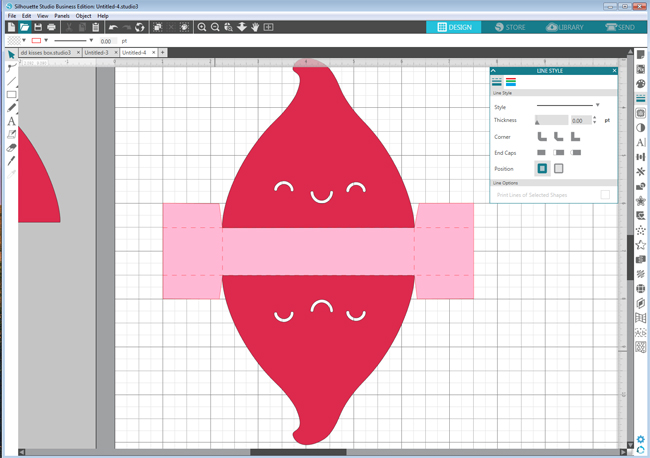650x458 pixels.
Task: Select the Line Color tab in panel
Action: coord(511,82)
